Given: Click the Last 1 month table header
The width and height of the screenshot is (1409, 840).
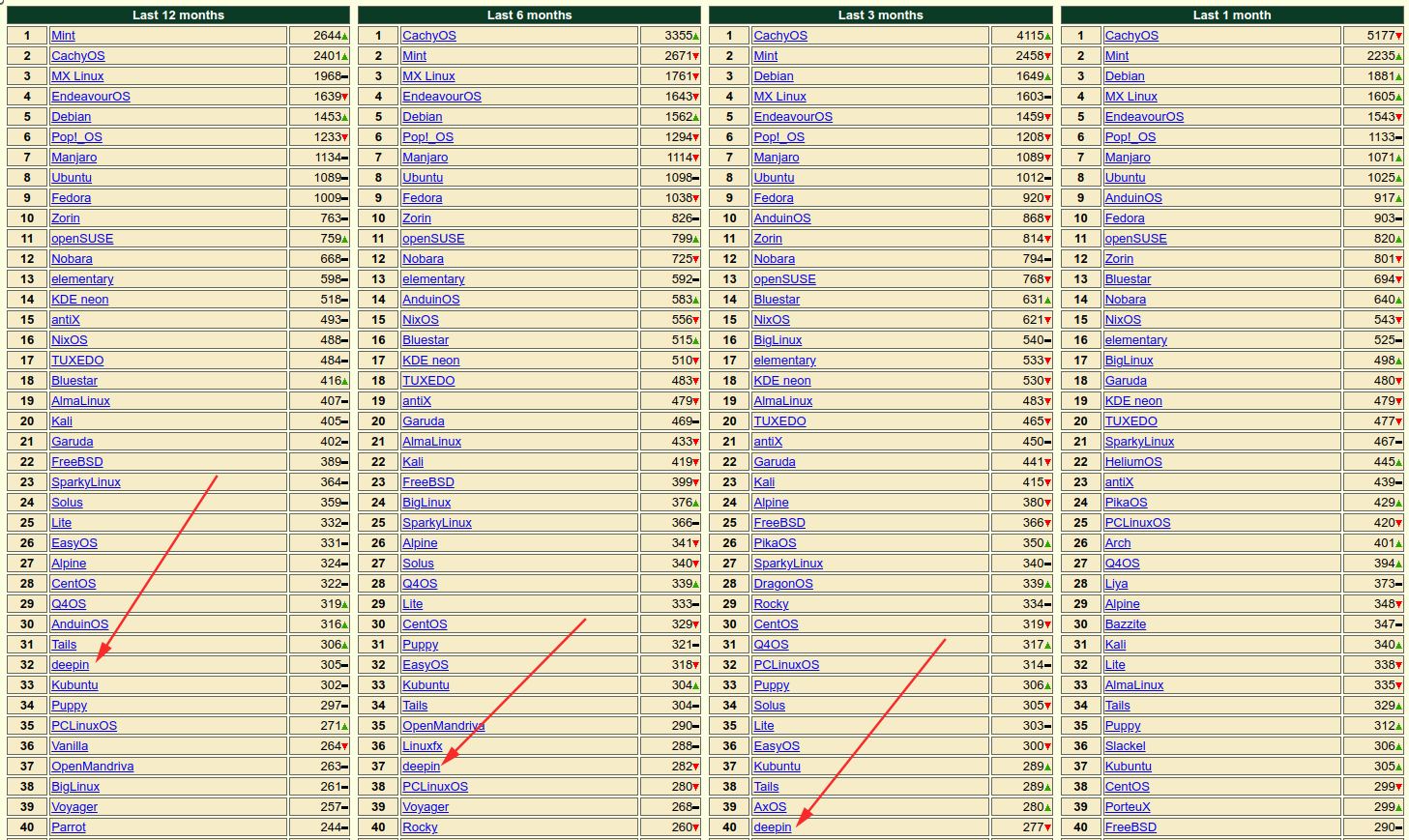Looking at the screenshot, I should coord(1231,15).
